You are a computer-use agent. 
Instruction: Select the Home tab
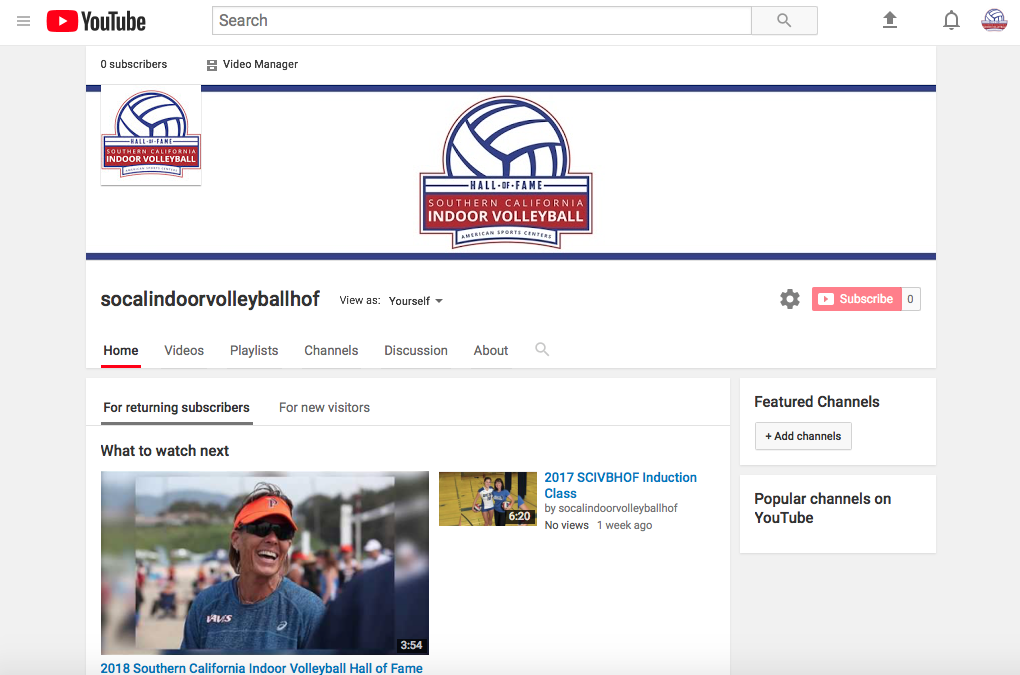[121, 351]
